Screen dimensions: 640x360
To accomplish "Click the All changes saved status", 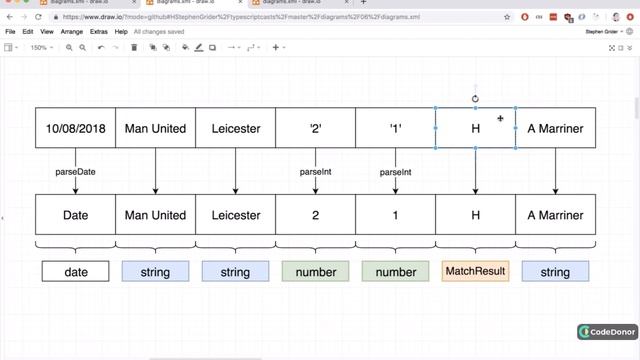I will [x=159, y=31].
